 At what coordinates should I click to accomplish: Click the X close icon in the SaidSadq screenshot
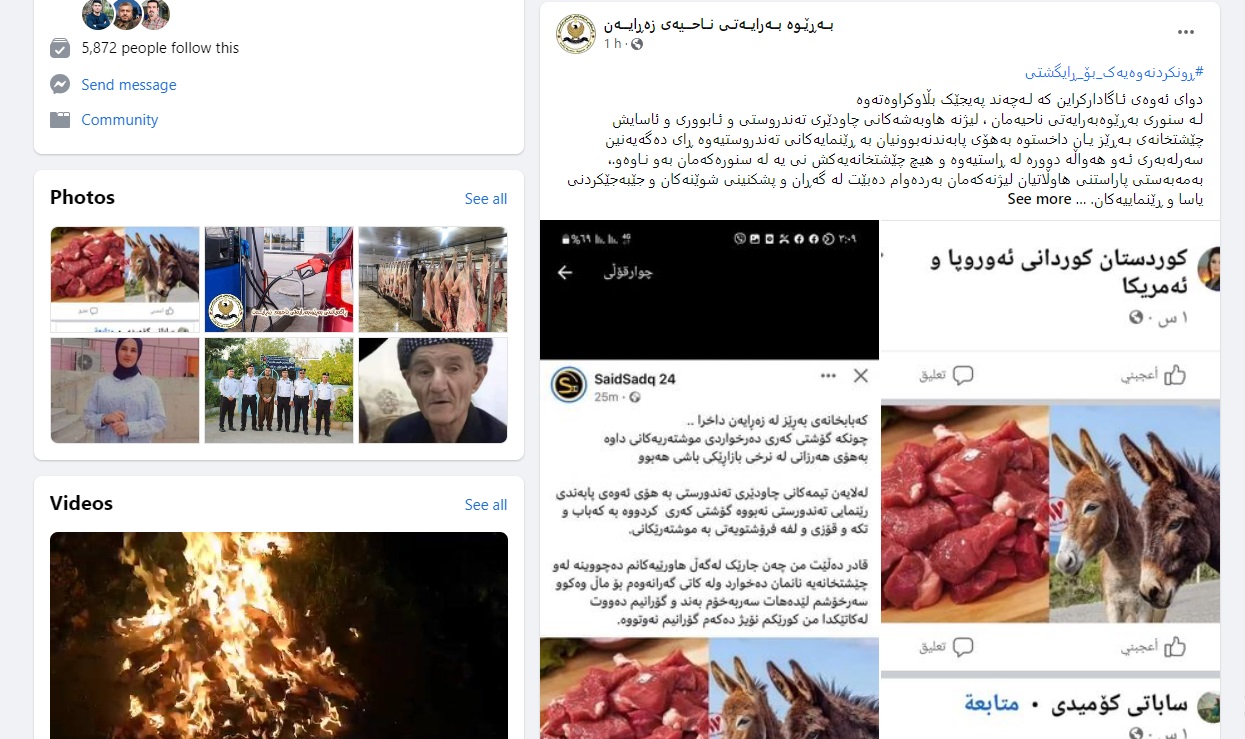pos(860,376)
